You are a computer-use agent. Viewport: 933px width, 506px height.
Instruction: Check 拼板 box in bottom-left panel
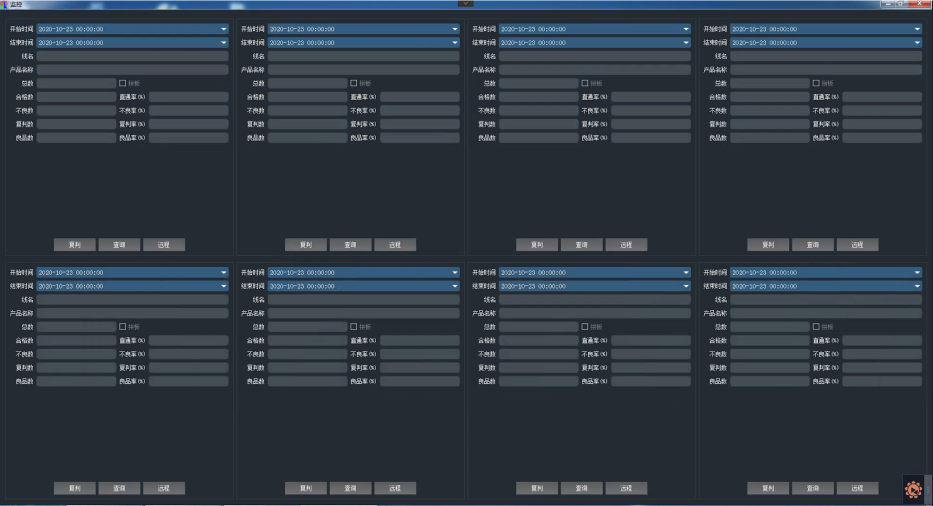123,326
